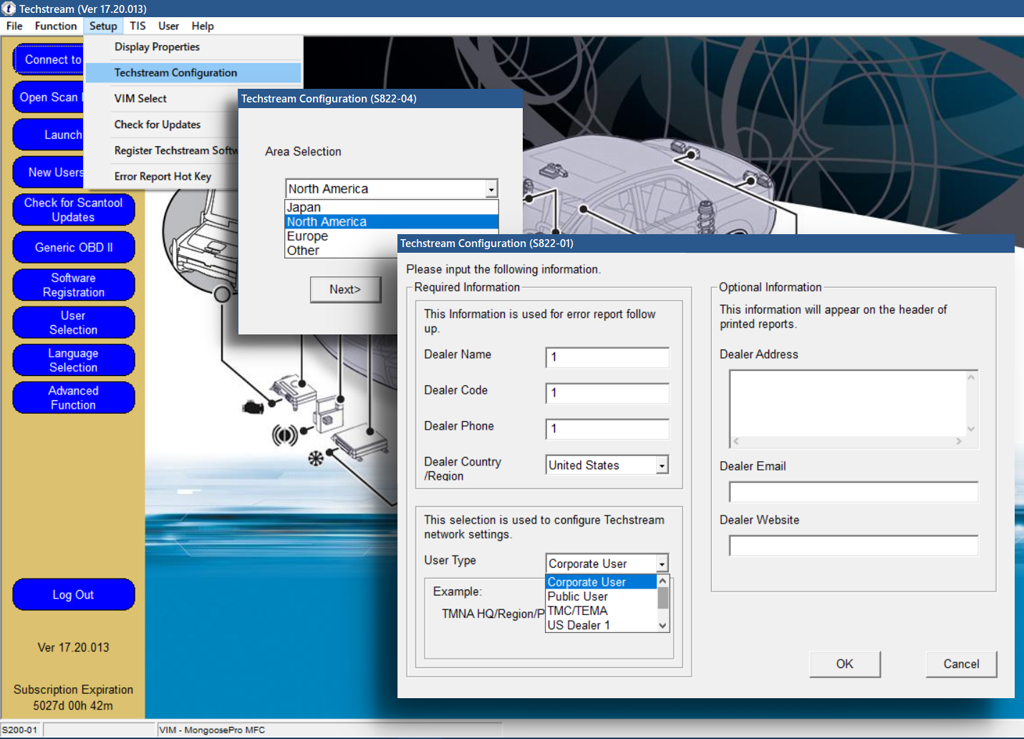This screenshot has height=739, width=1024.
Task: Select Techstream Configuration menu entry
Action: 176,73
